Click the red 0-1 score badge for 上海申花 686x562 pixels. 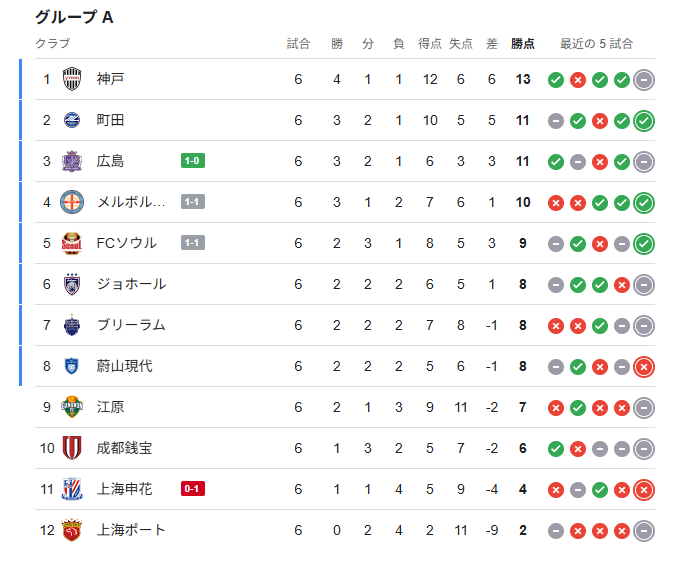[193, 489]
